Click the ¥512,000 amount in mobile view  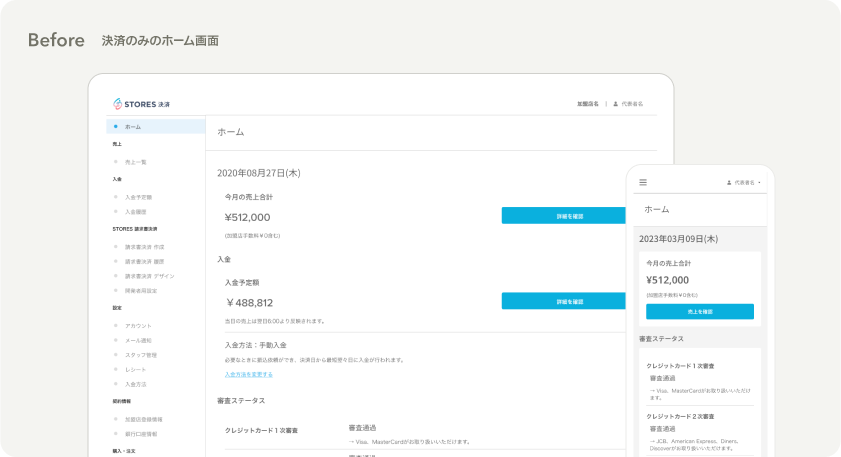tap(668, 280)
